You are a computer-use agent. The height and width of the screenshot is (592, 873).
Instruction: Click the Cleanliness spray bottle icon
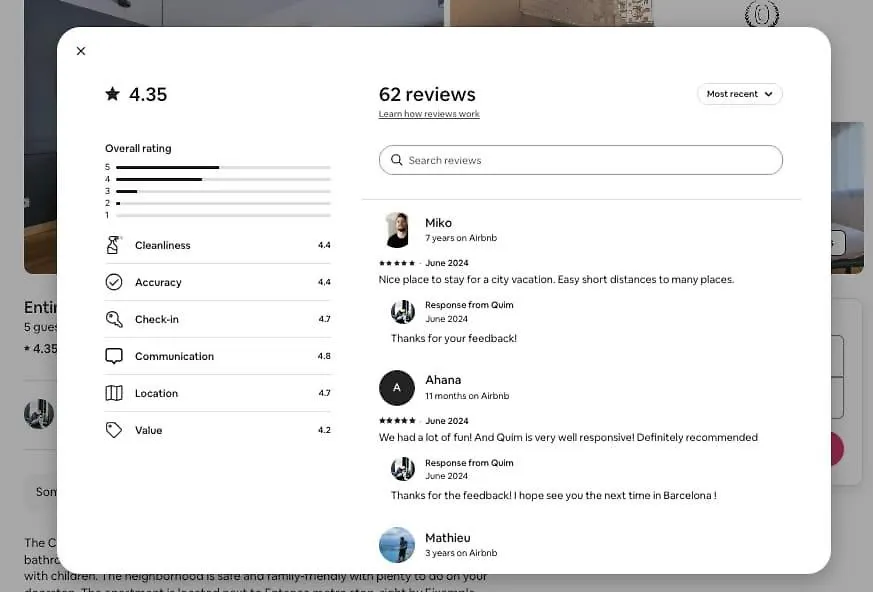point(114,245)
